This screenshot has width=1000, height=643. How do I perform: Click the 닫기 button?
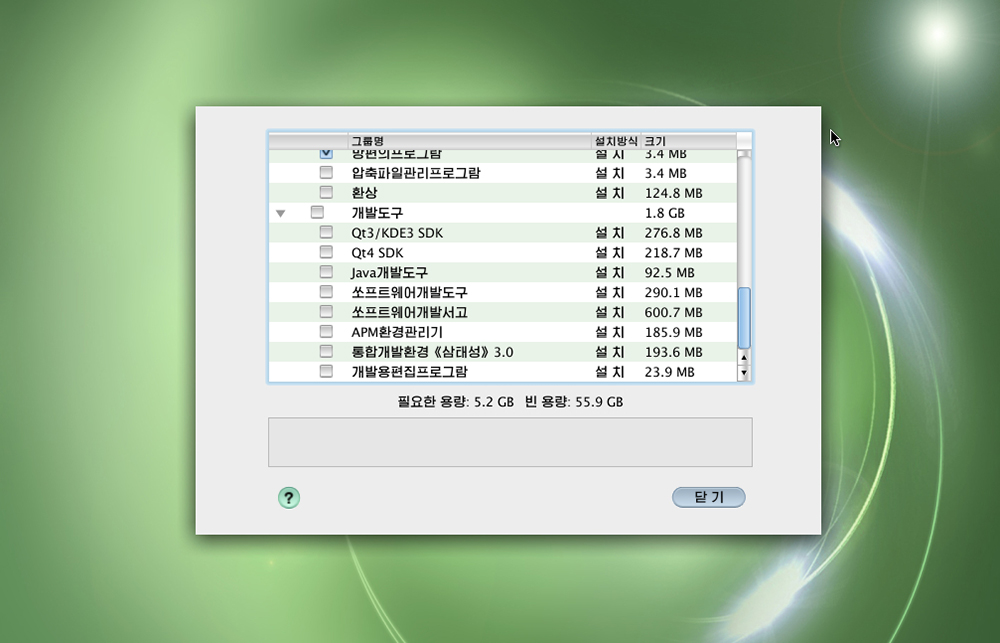click(x=709, y=498)
